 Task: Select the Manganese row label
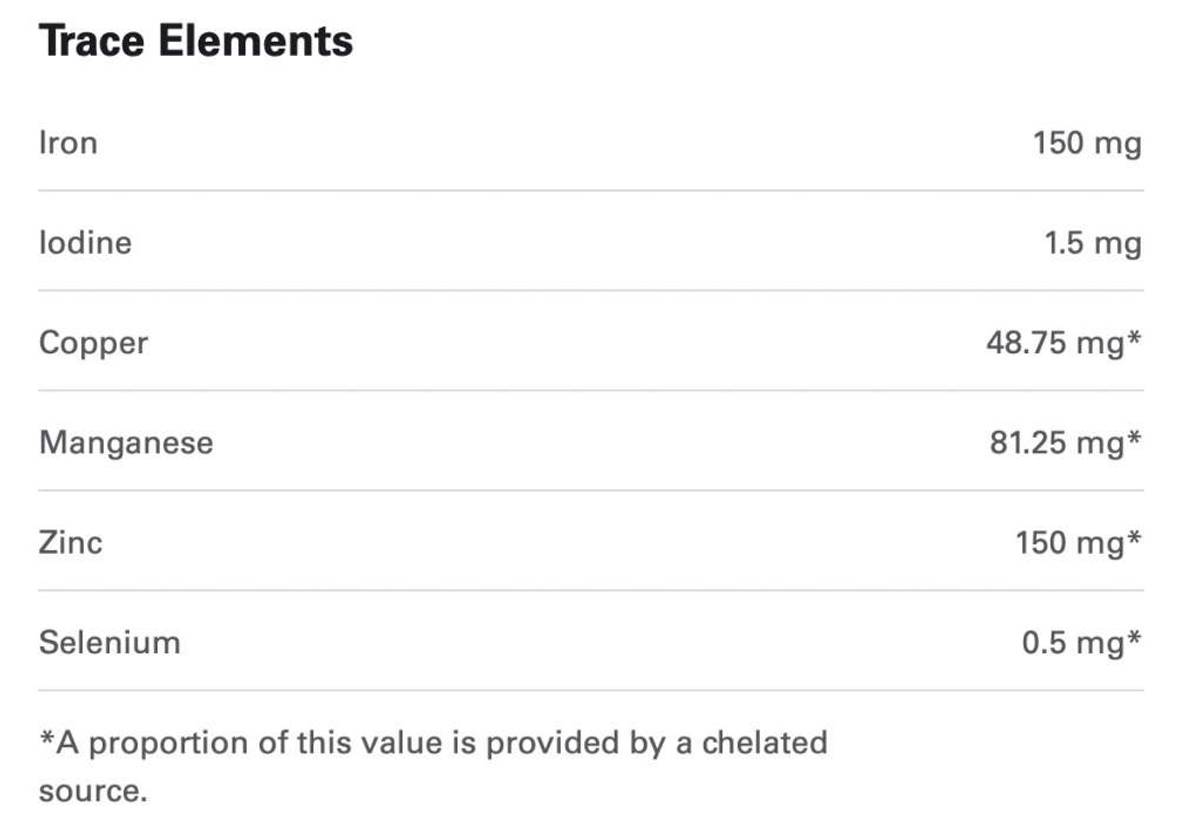(126, 443)
